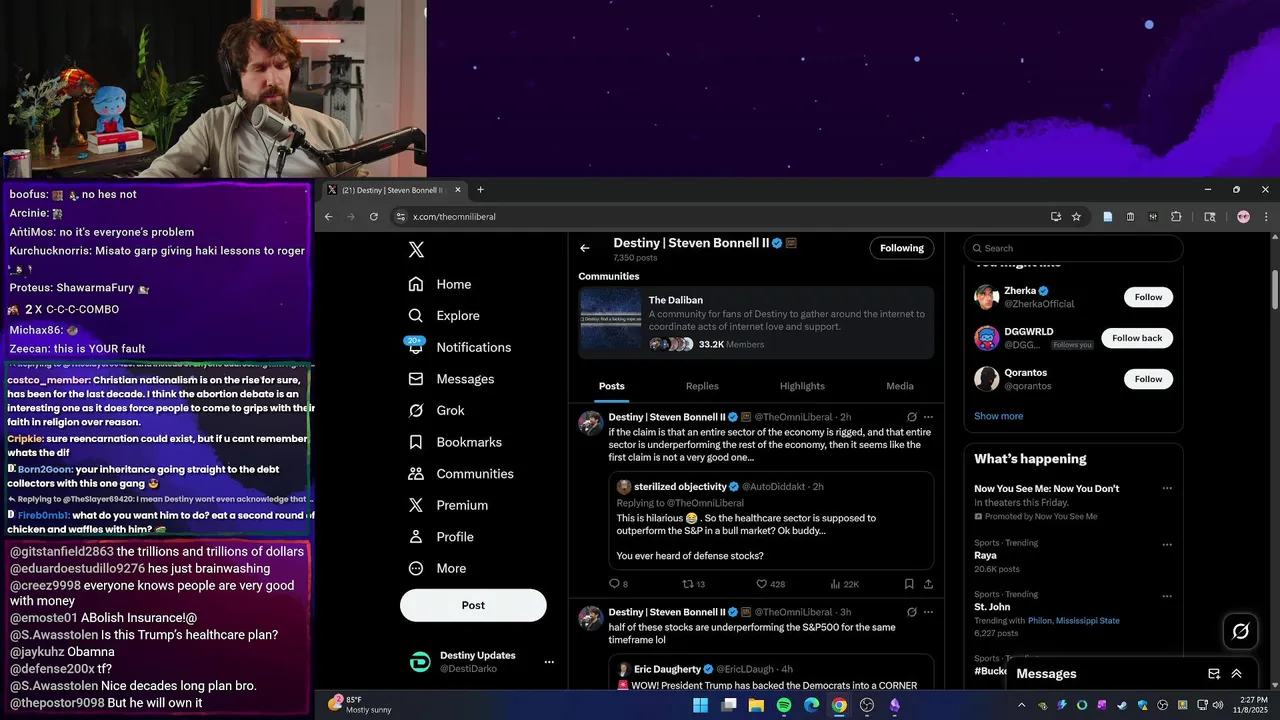Image resolution: width=1280 pixels, height=720 pixels.
Task: Open Chrome profile avatar
Action: pyautogui.click(x=1243, y=216)
